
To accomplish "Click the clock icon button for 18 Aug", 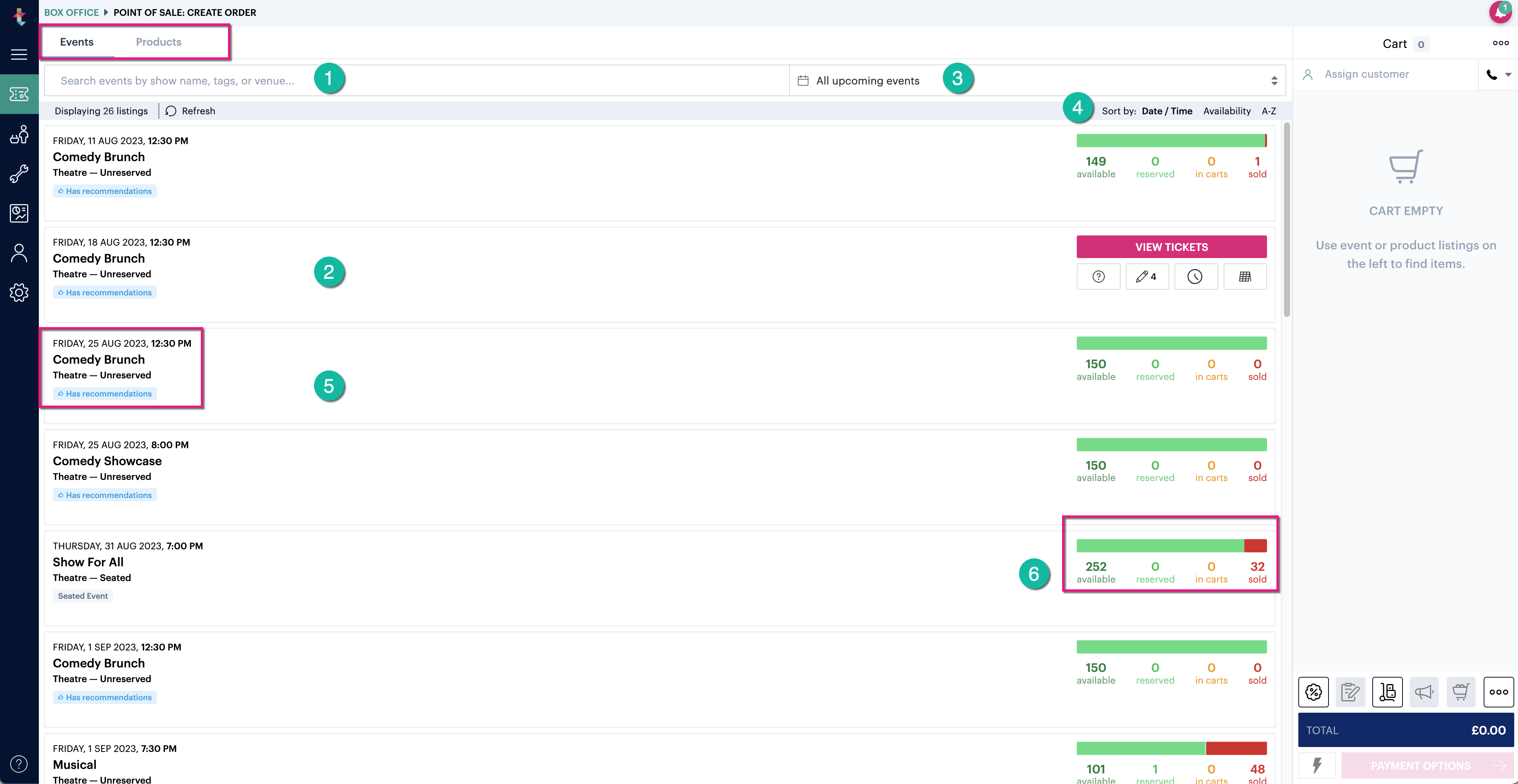I will tap(1196, 277).
